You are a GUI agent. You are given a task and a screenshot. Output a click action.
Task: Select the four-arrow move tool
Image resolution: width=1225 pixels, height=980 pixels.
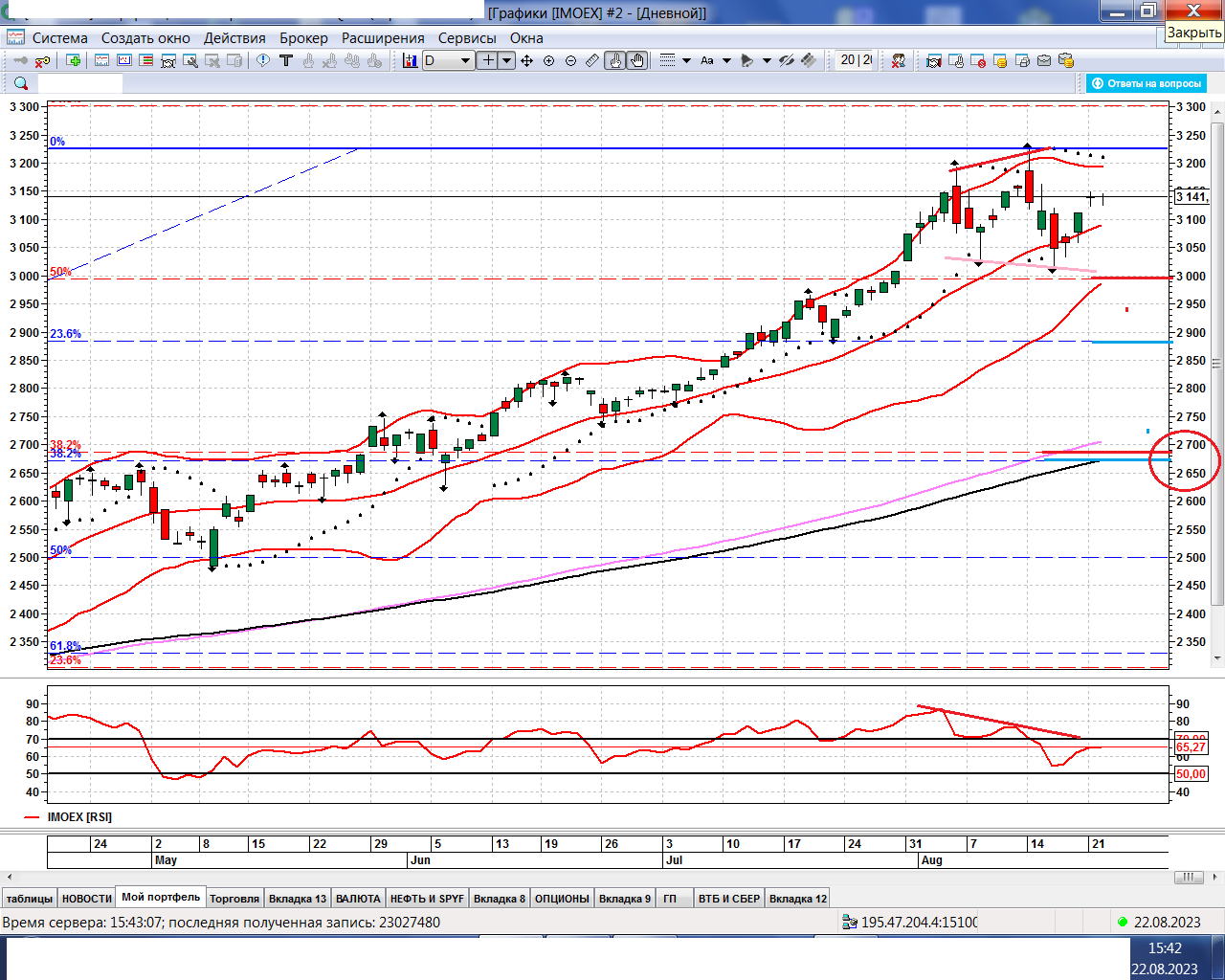tap(526, 60)
